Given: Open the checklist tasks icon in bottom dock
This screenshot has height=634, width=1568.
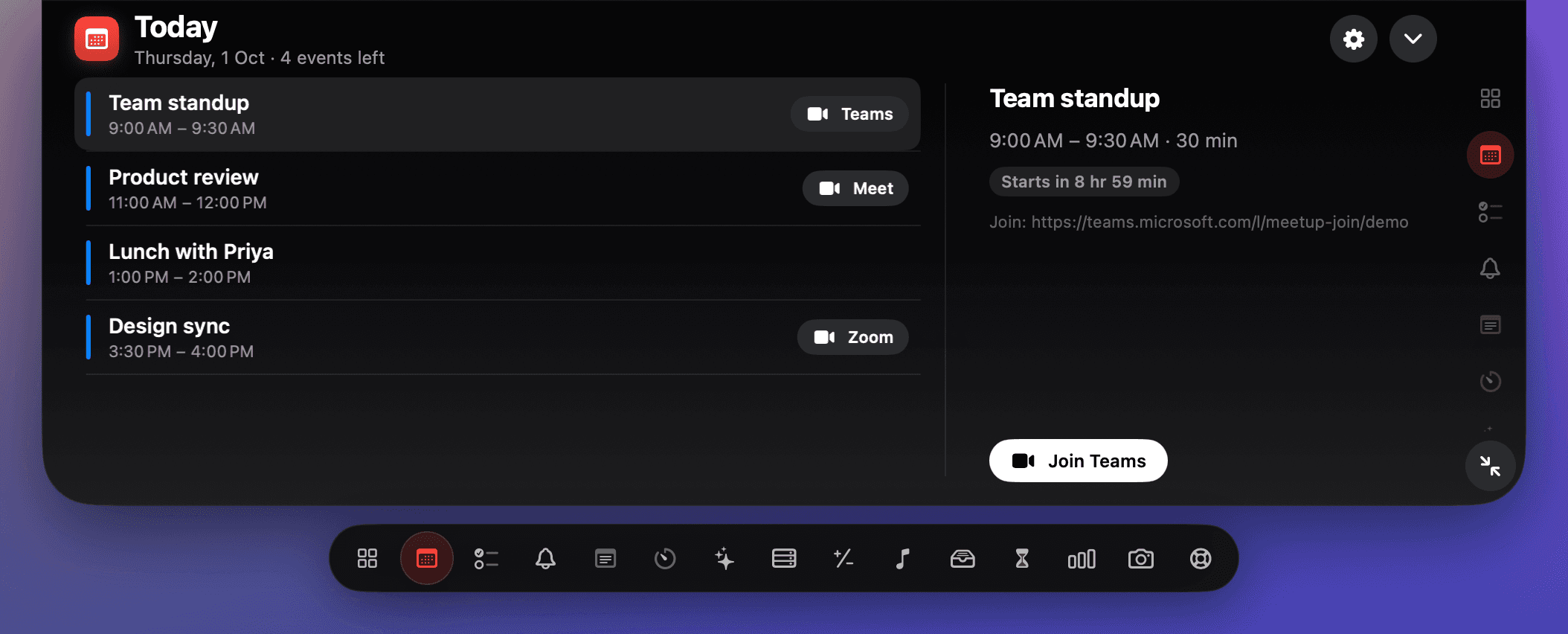Looking at the screenshot, I should (486, 559).
